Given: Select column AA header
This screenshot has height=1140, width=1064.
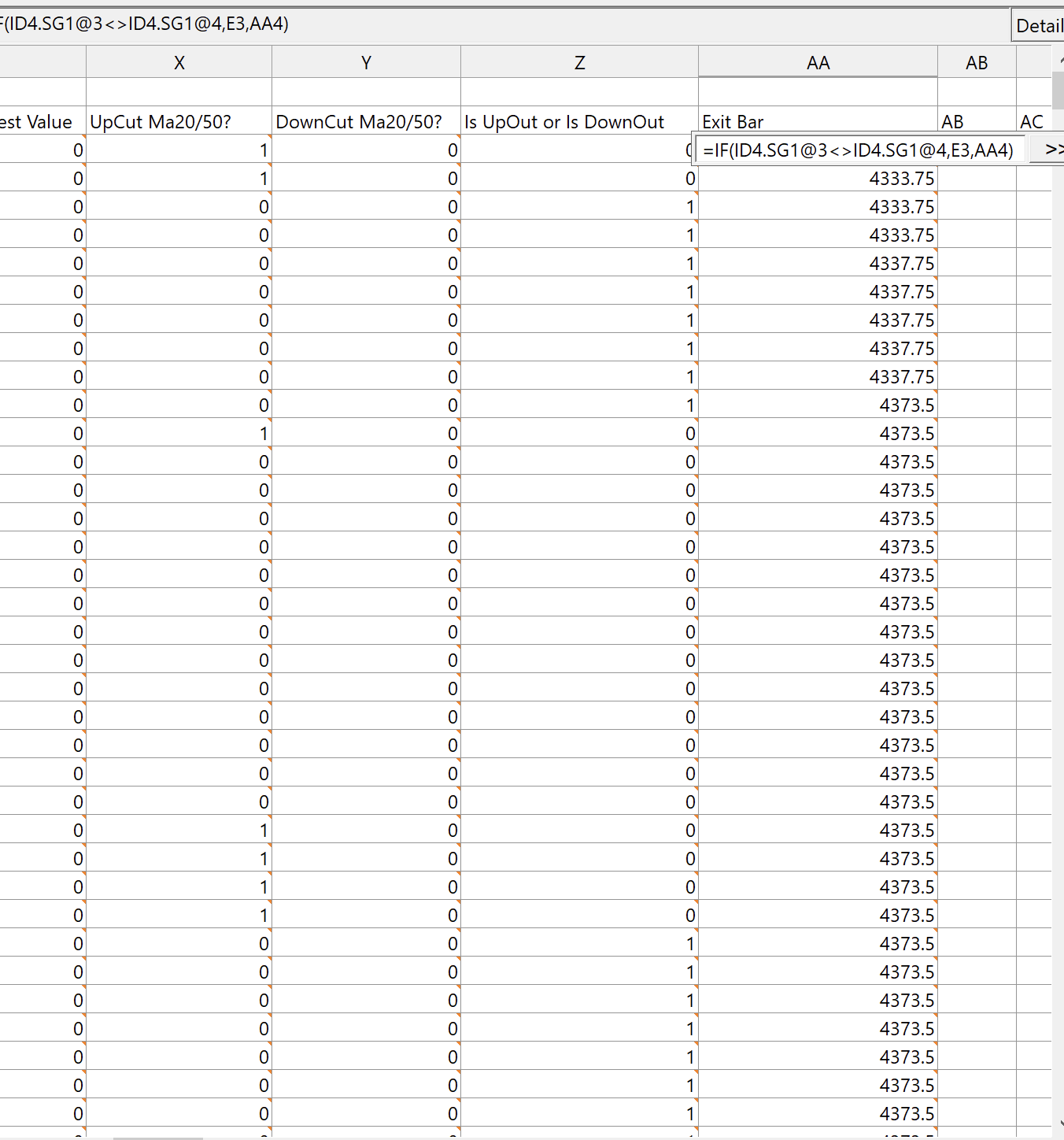Looking at the screenshot, I should click(818, 62).
